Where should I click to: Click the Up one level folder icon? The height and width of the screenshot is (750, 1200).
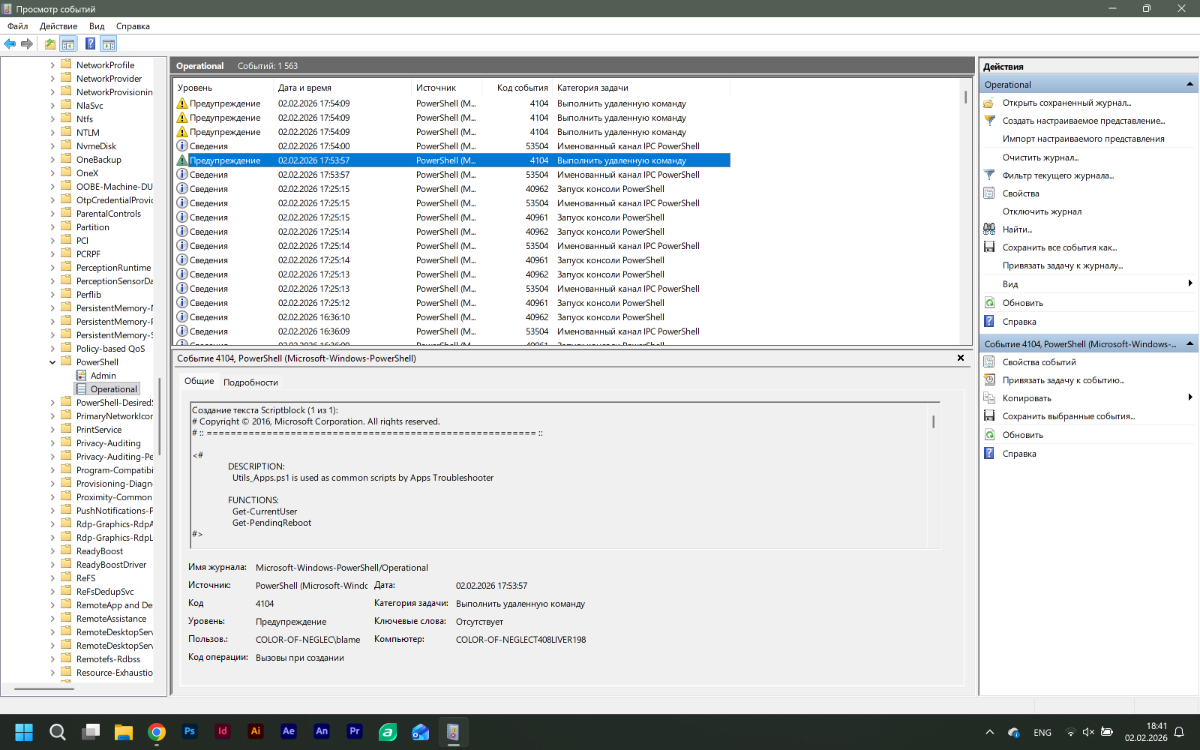tap(50, 44)
